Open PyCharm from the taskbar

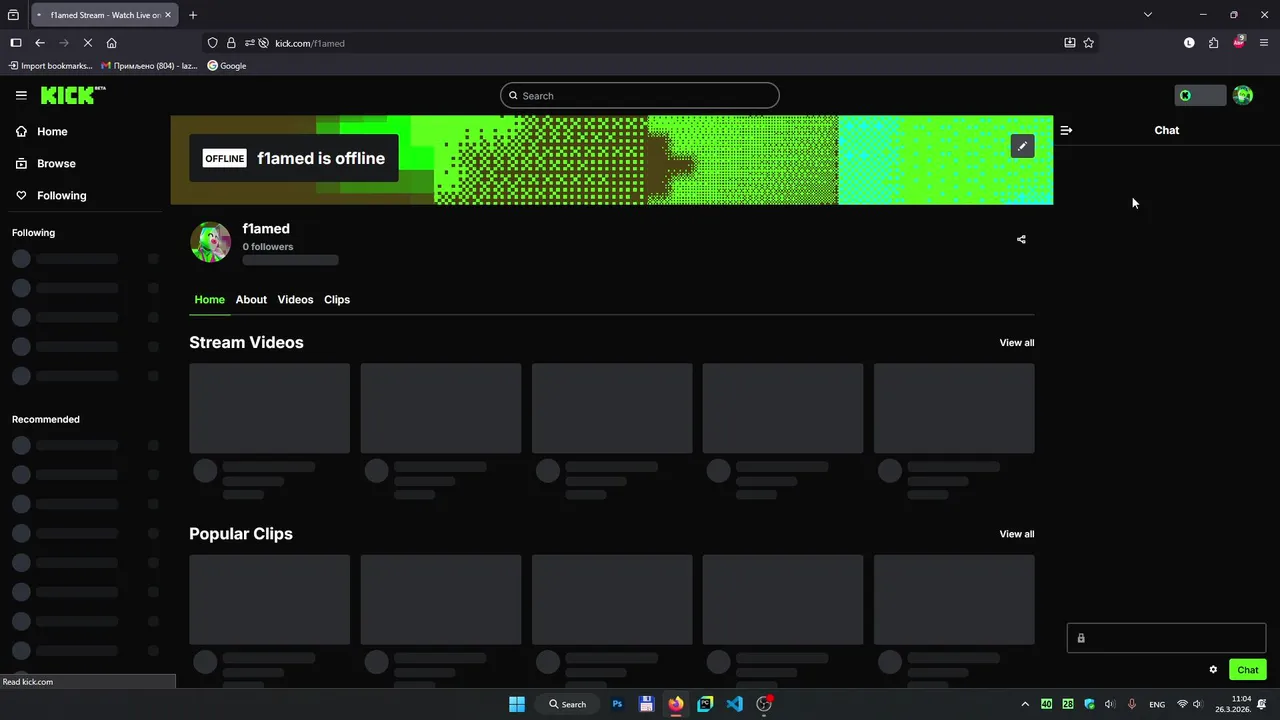705,704
